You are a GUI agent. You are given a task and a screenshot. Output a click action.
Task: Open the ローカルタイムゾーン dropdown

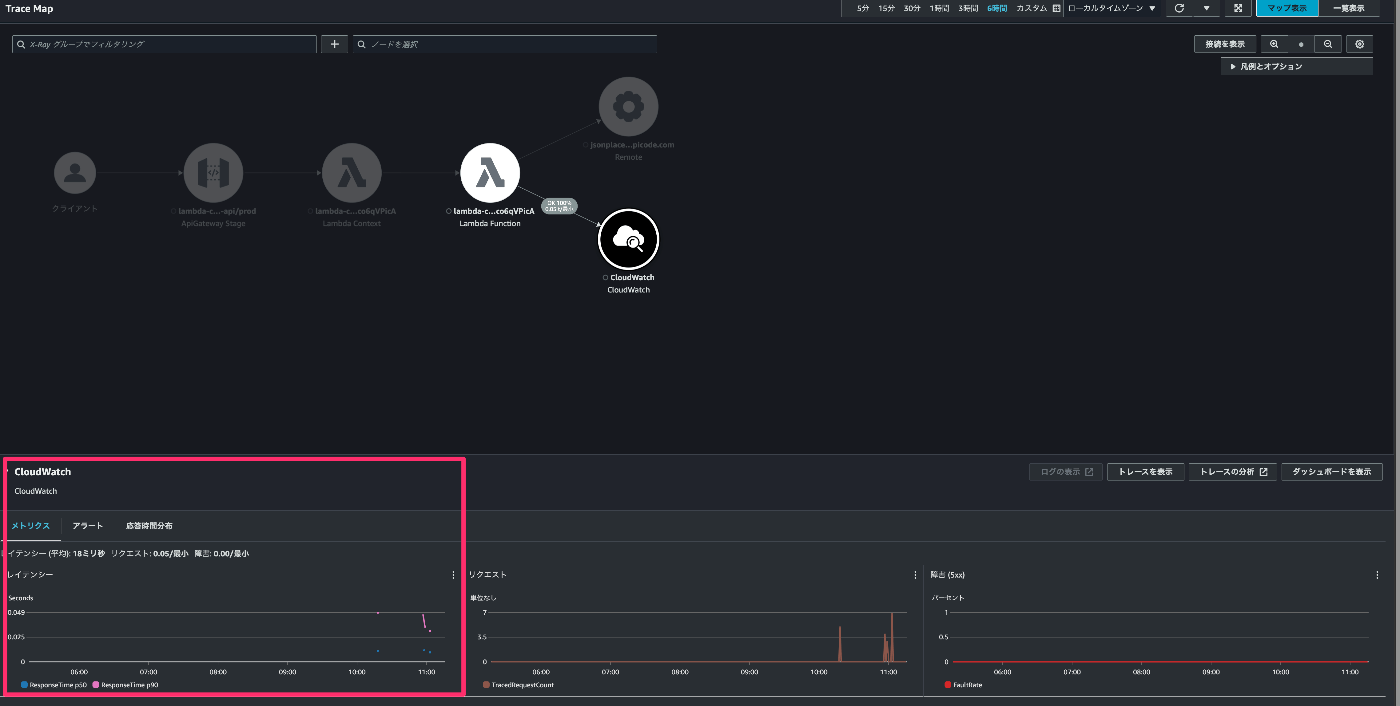coord(1111,8)
